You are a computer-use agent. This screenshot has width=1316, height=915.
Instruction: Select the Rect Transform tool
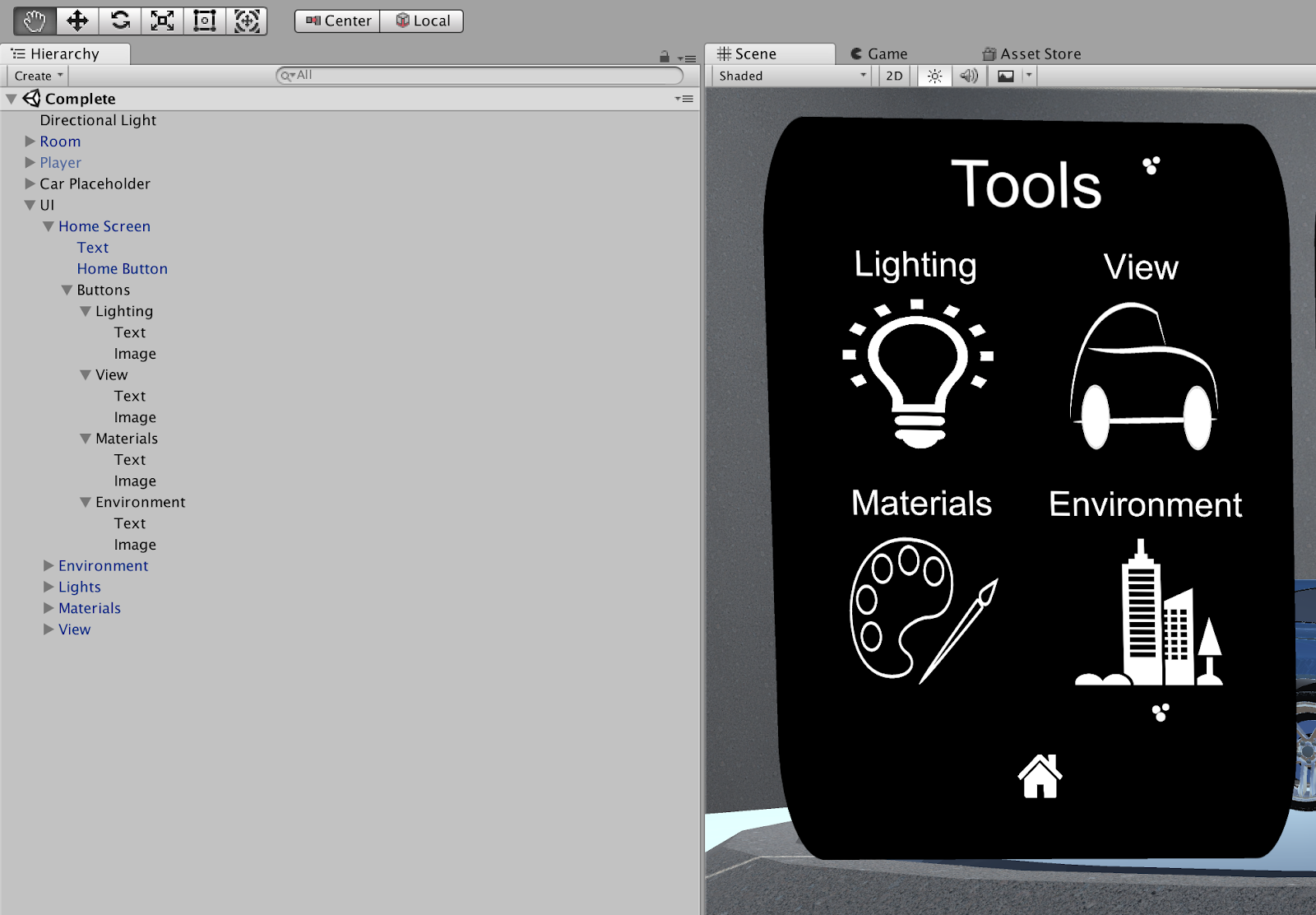tap(204, 21)
